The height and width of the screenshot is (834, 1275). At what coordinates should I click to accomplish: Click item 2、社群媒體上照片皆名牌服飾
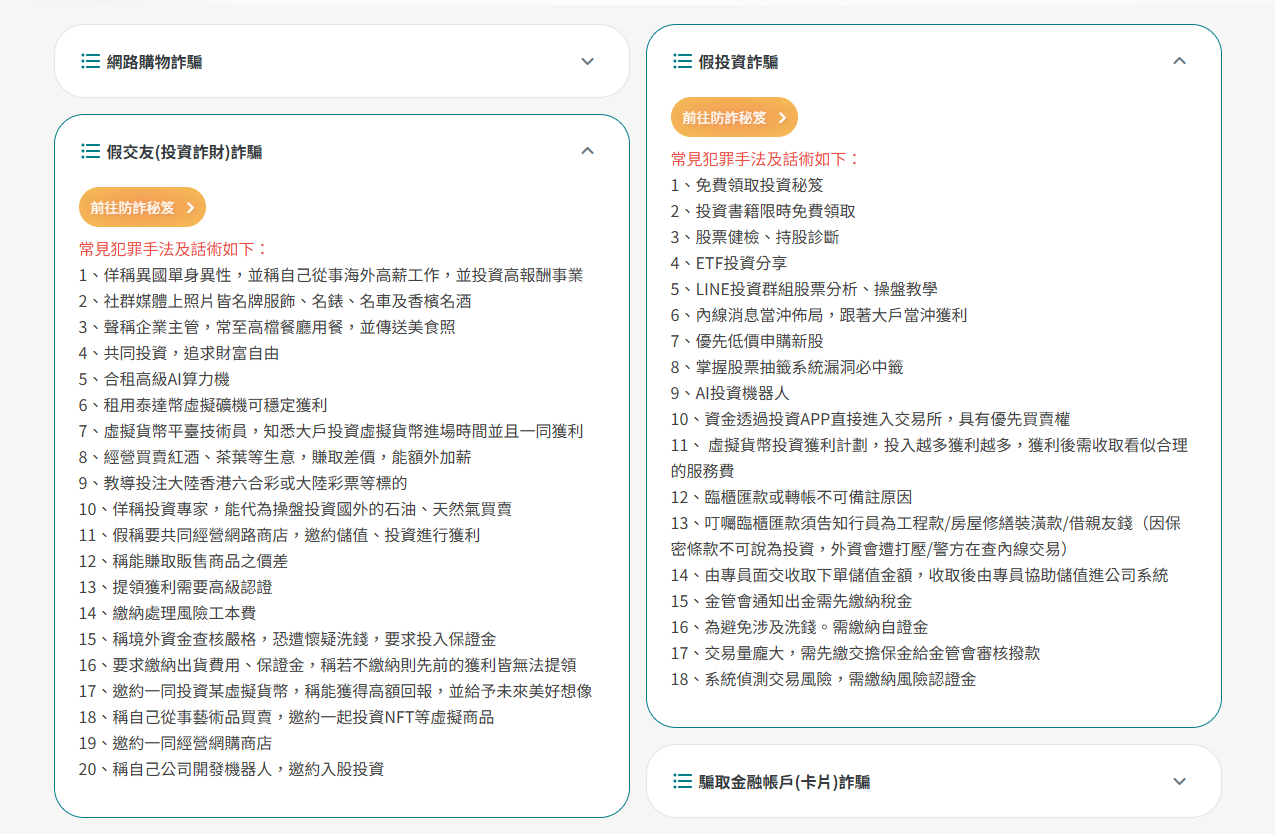point(275,301)
